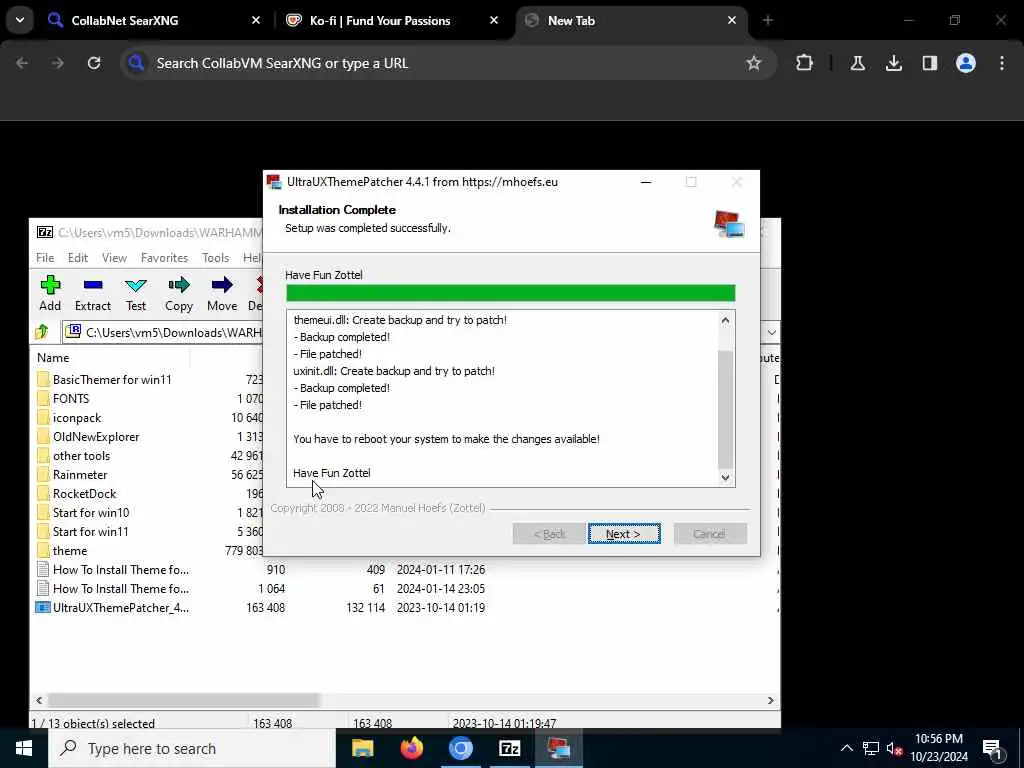1024x768 pixels.
Task: Click the Add icon in 7-Zip toolbar
Action: tap(50, 293)
